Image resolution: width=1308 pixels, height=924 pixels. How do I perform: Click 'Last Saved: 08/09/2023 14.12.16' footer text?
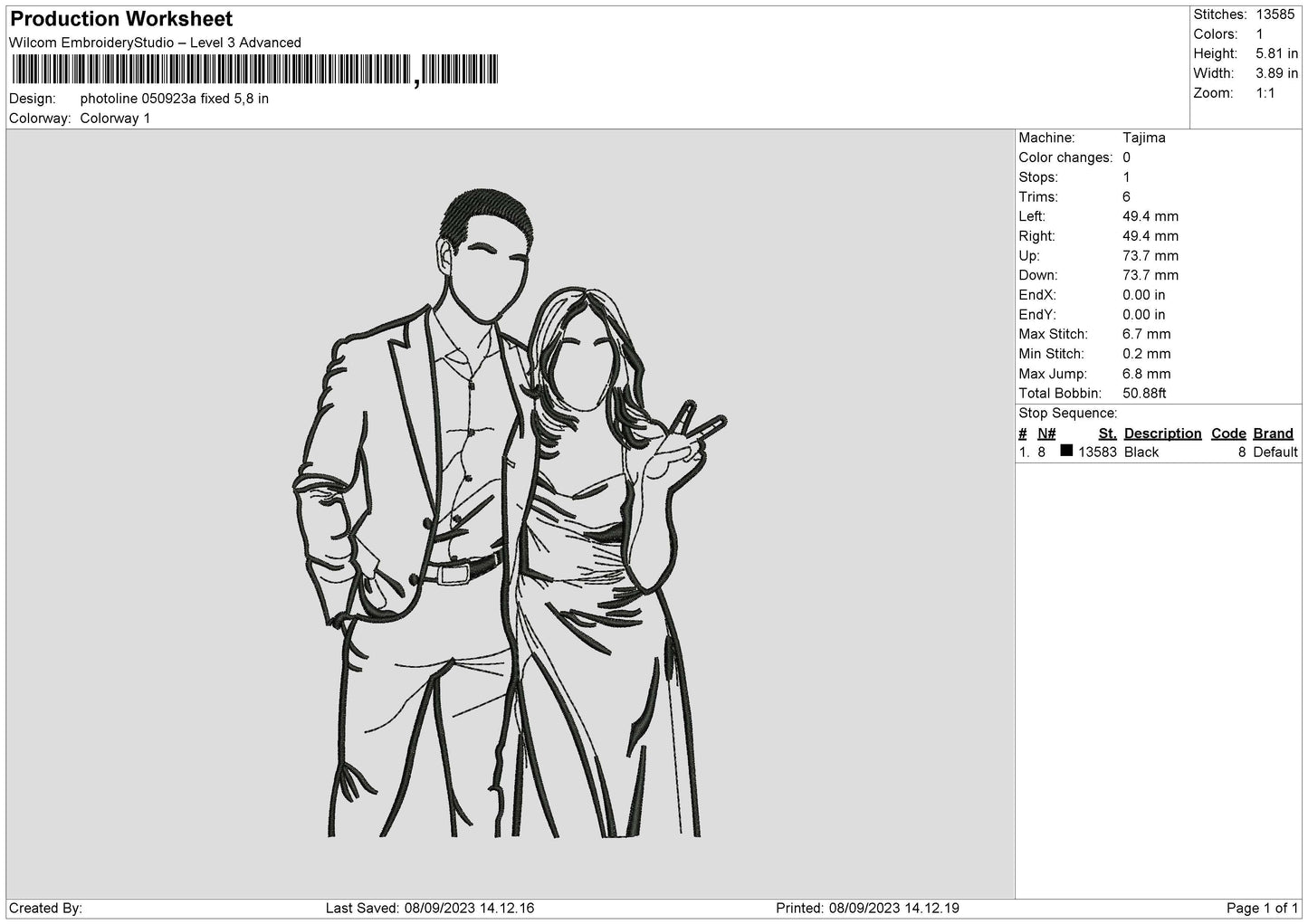click(x=430, y=909)
